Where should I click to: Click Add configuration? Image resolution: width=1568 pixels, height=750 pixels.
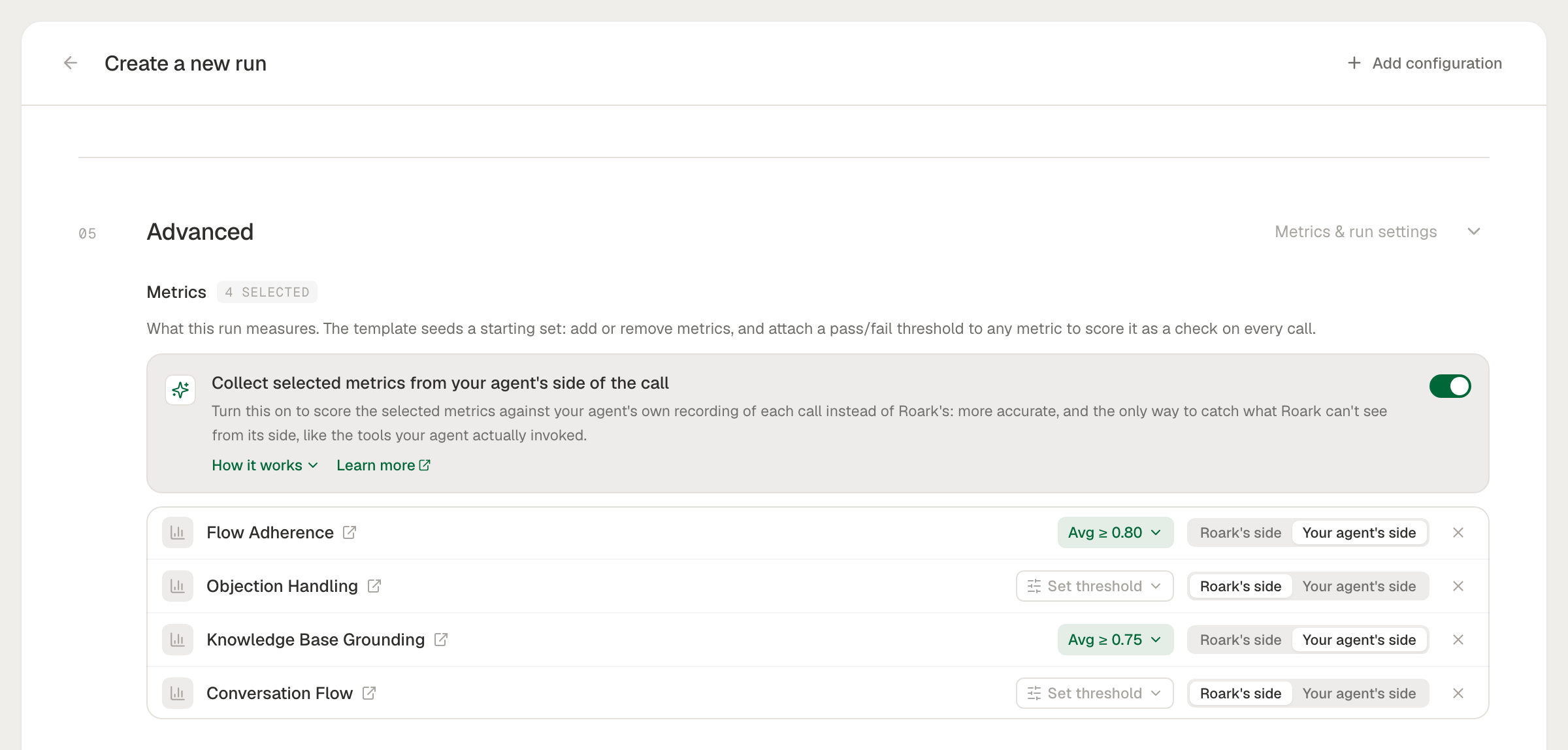1424,63
